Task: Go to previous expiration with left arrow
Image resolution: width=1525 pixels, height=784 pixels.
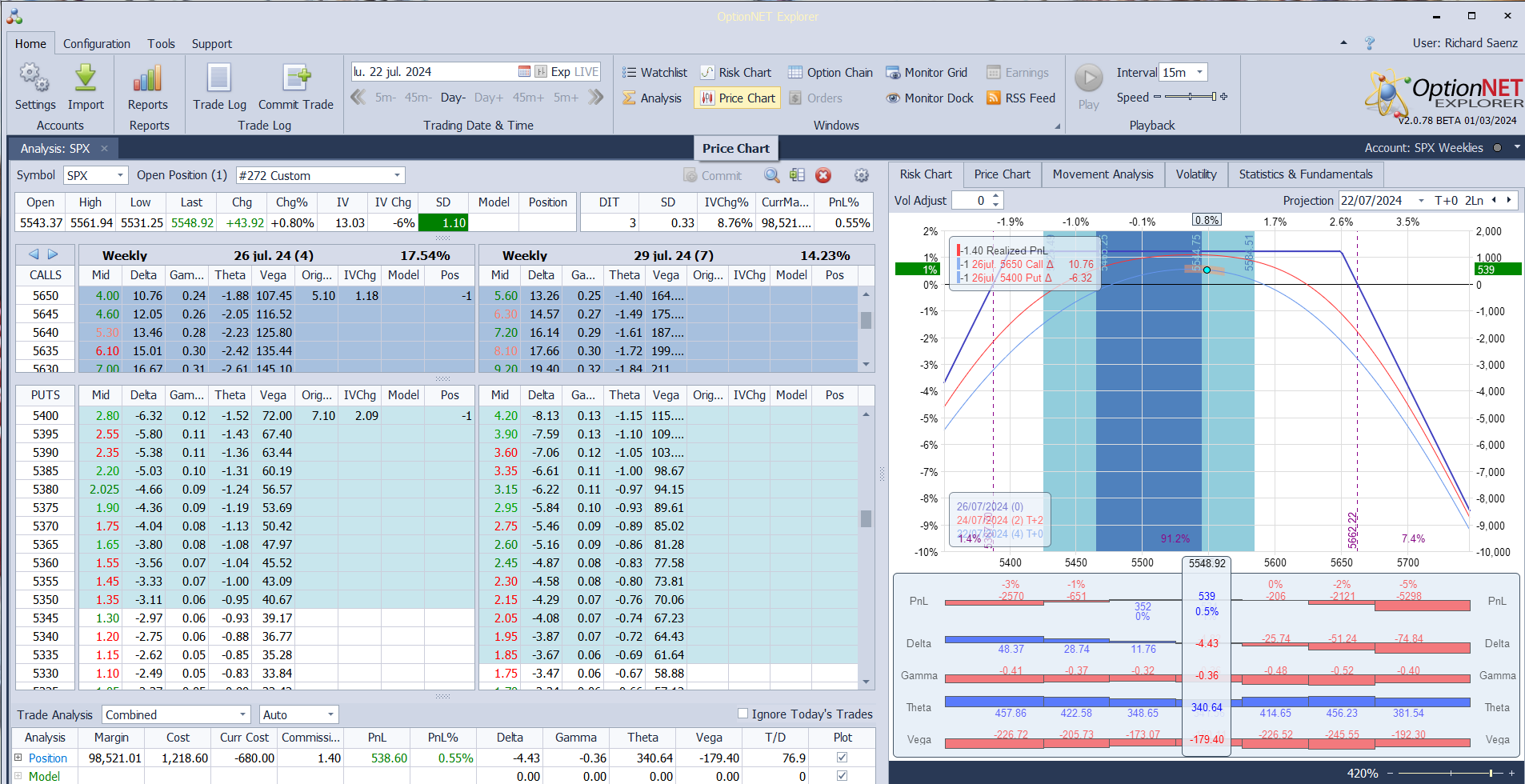Action: click(x=34, y=254)
